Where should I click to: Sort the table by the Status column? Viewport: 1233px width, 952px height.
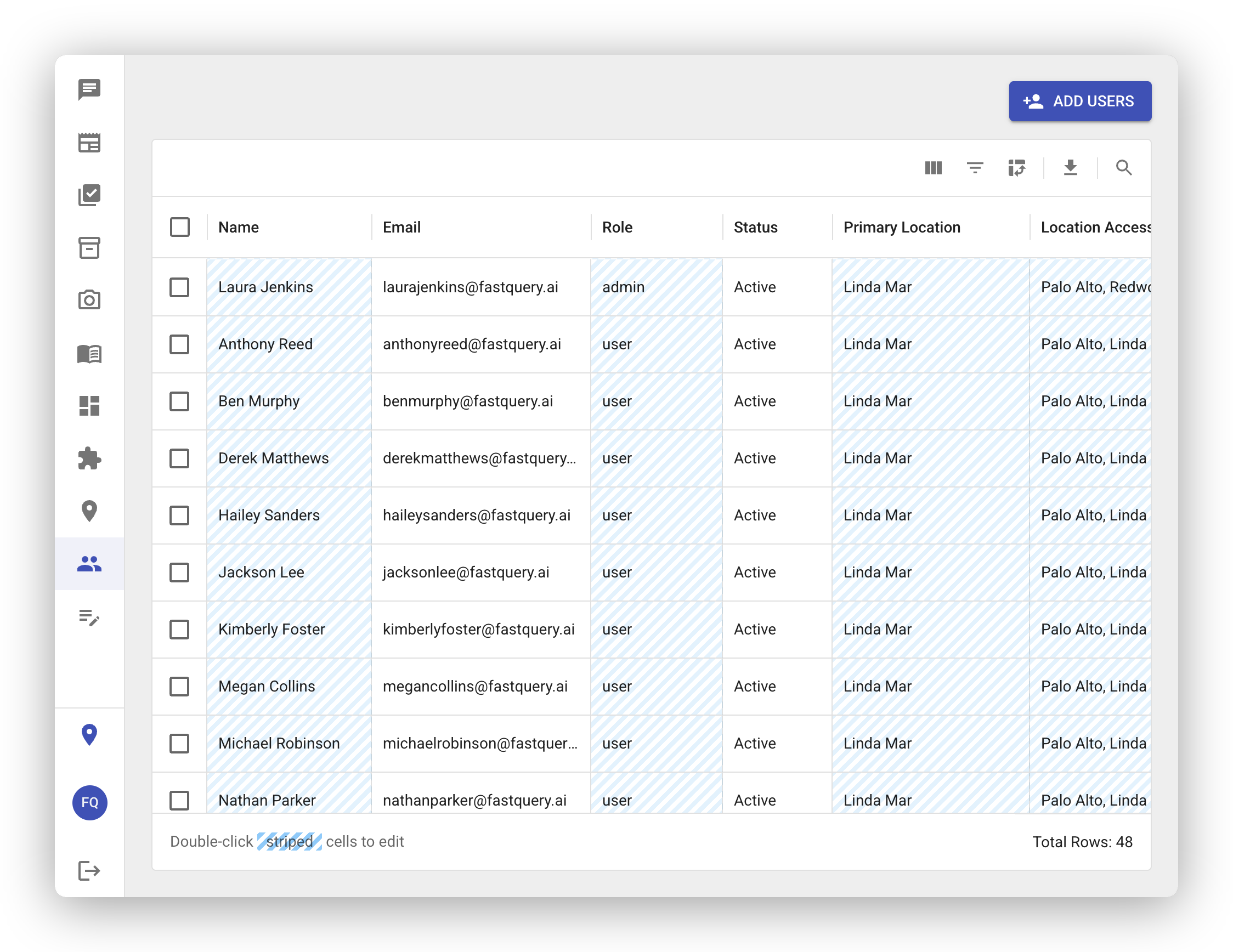point(756,227)
